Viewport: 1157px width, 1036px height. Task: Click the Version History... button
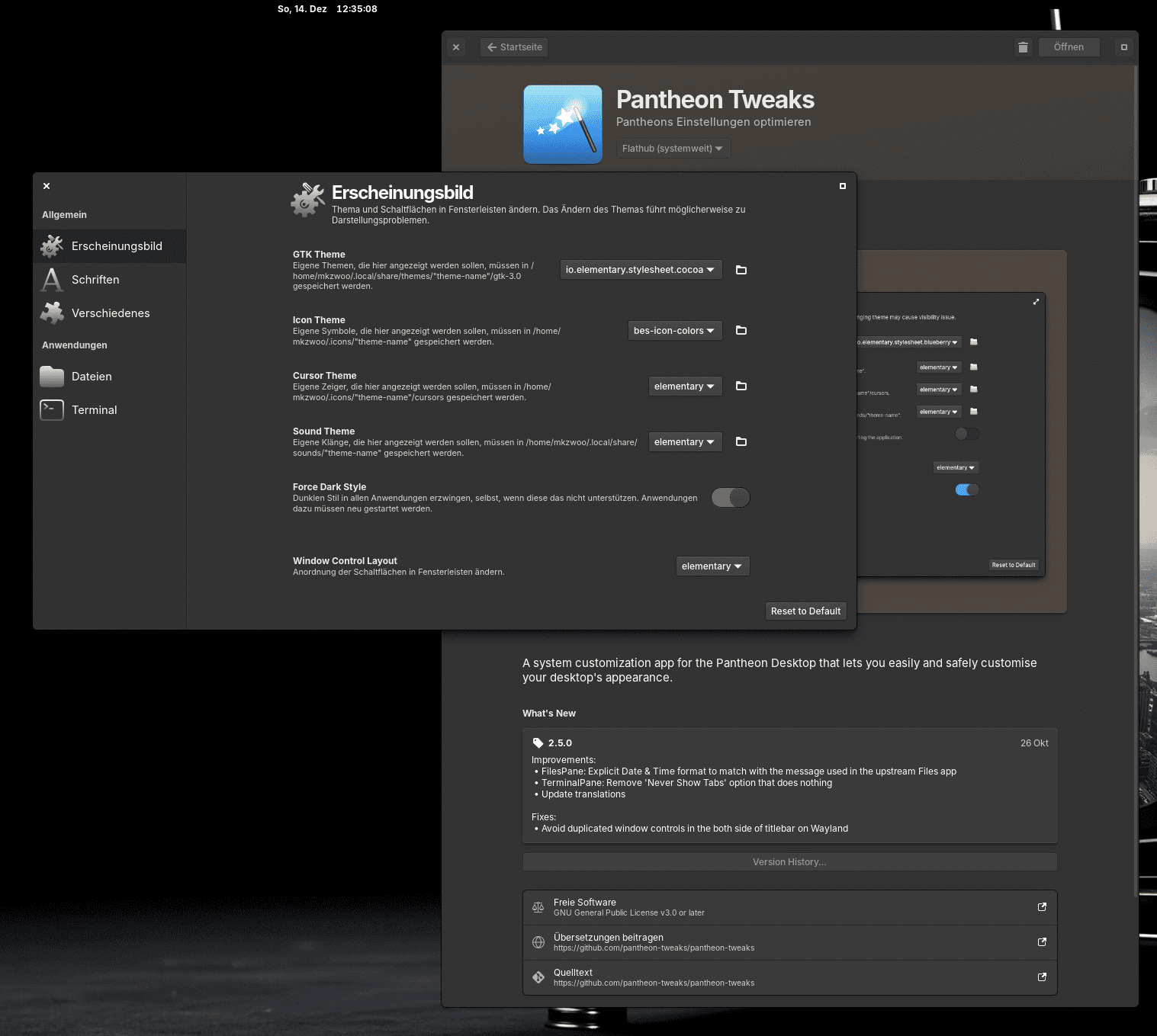(789, 862)
